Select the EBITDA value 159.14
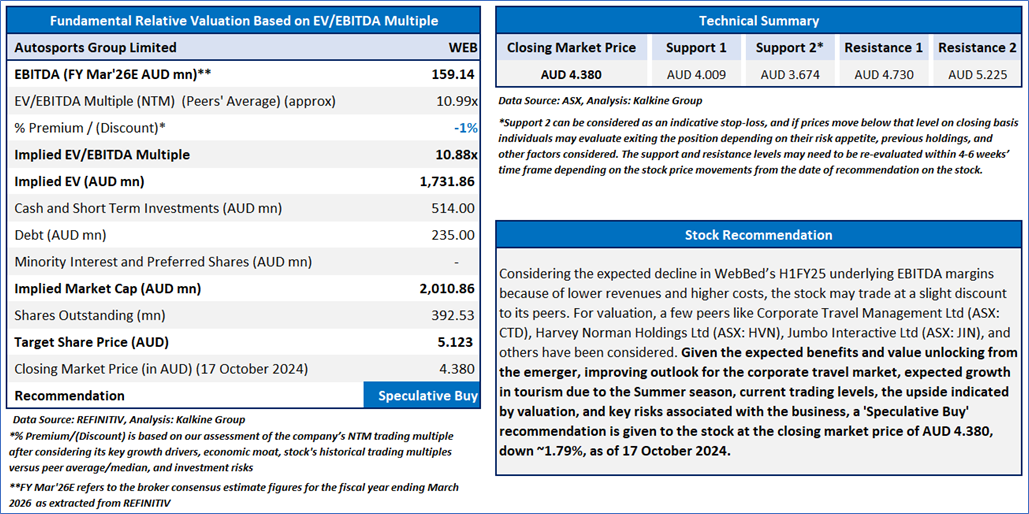1029x514 pixels. pos(452,75)
